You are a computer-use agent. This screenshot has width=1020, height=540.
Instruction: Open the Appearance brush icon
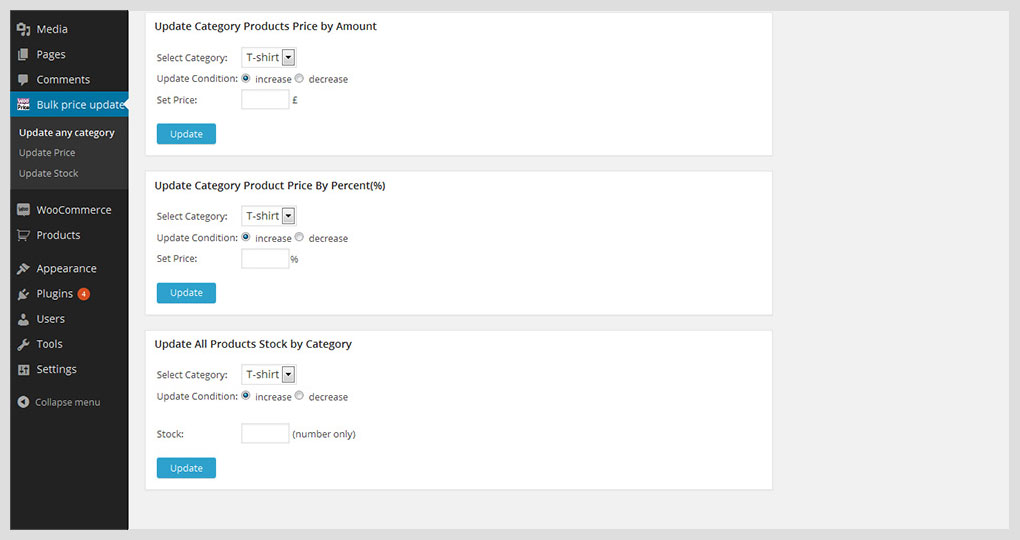23,268
